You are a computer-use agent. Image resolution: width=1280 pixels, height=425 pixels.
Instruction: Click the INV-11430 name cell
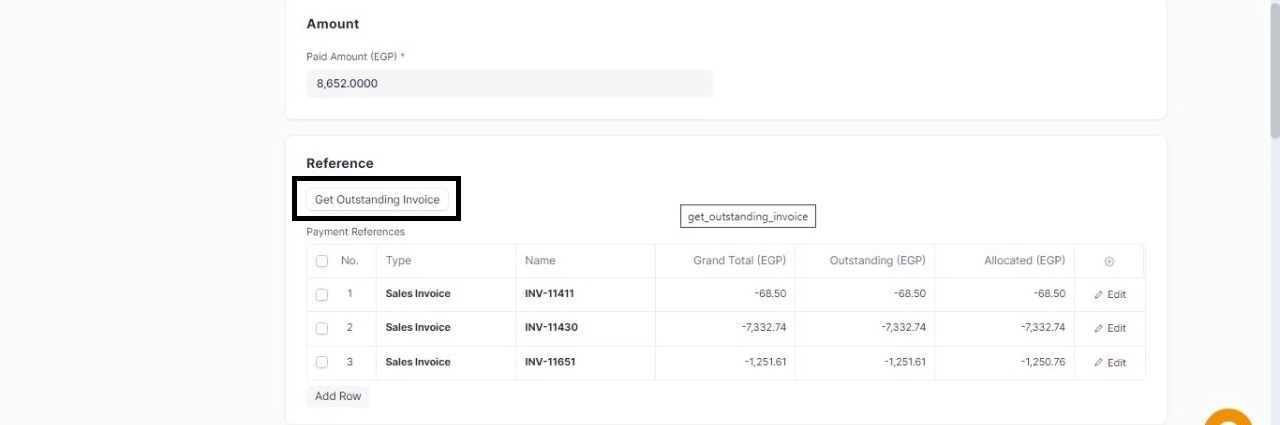(585, 328)
